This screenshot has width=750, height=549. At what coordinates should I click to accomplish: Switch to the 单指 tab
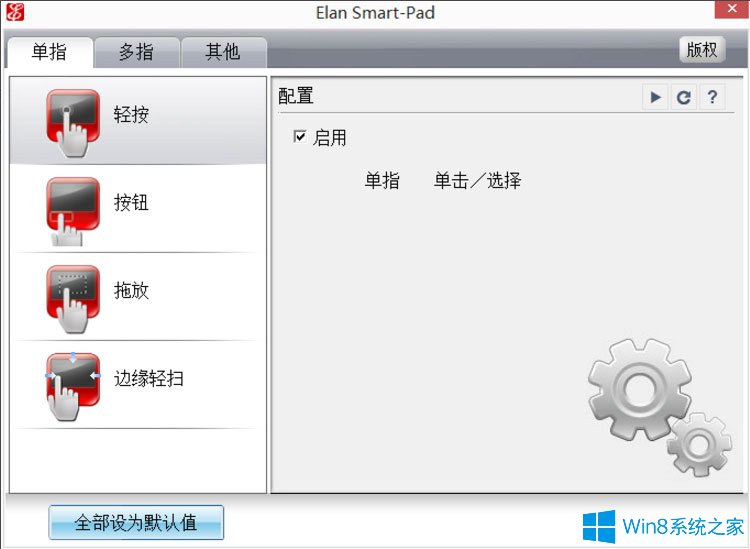49,52
